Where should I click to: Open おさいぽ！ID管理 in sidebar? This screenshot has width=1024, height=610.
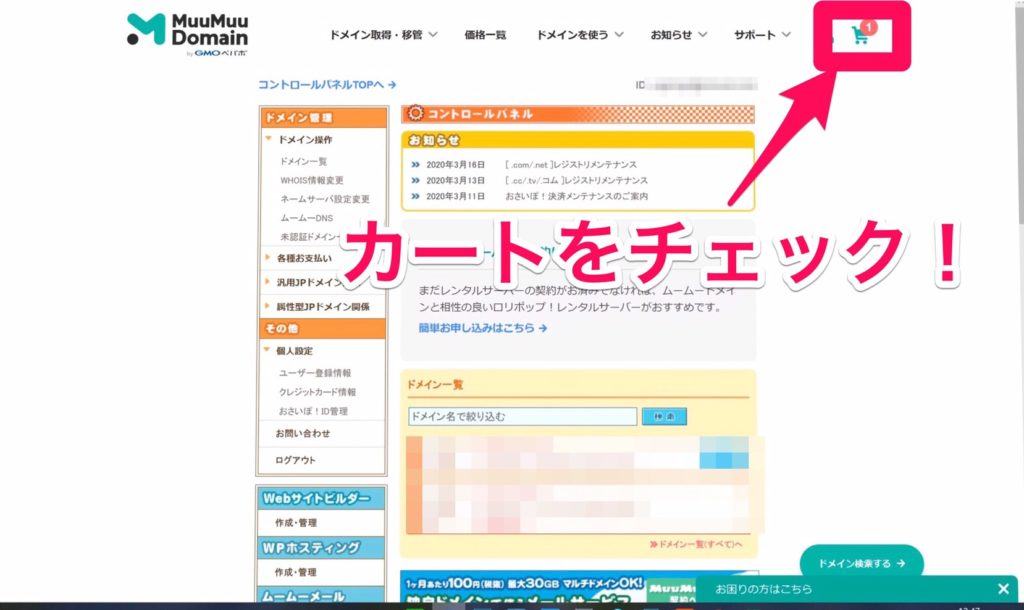[313, 411]
